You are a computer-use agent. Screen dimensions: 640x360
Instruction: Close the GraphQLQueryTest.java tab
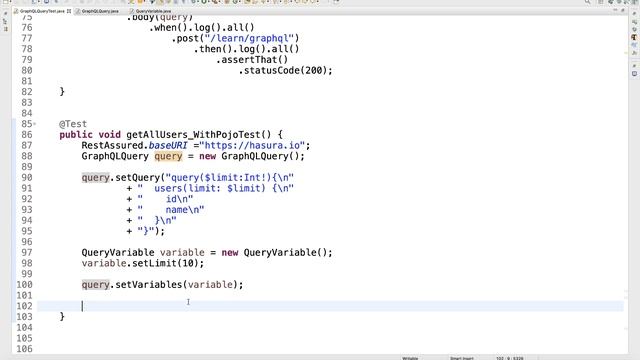(69, 11)
